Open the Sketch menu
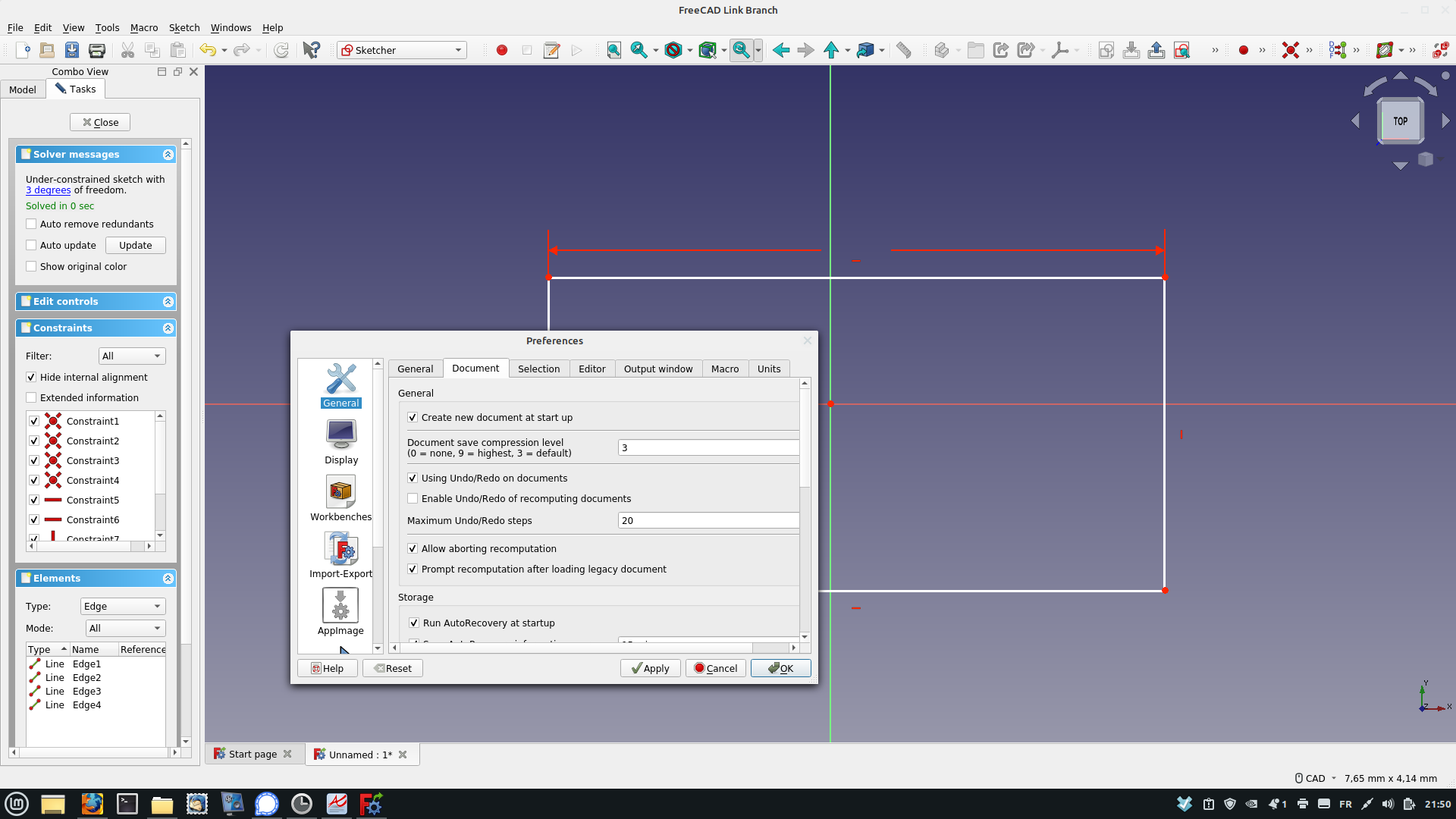Viewport: 1456px width, 819px height. pyautogui.click(x=184, y=27)
